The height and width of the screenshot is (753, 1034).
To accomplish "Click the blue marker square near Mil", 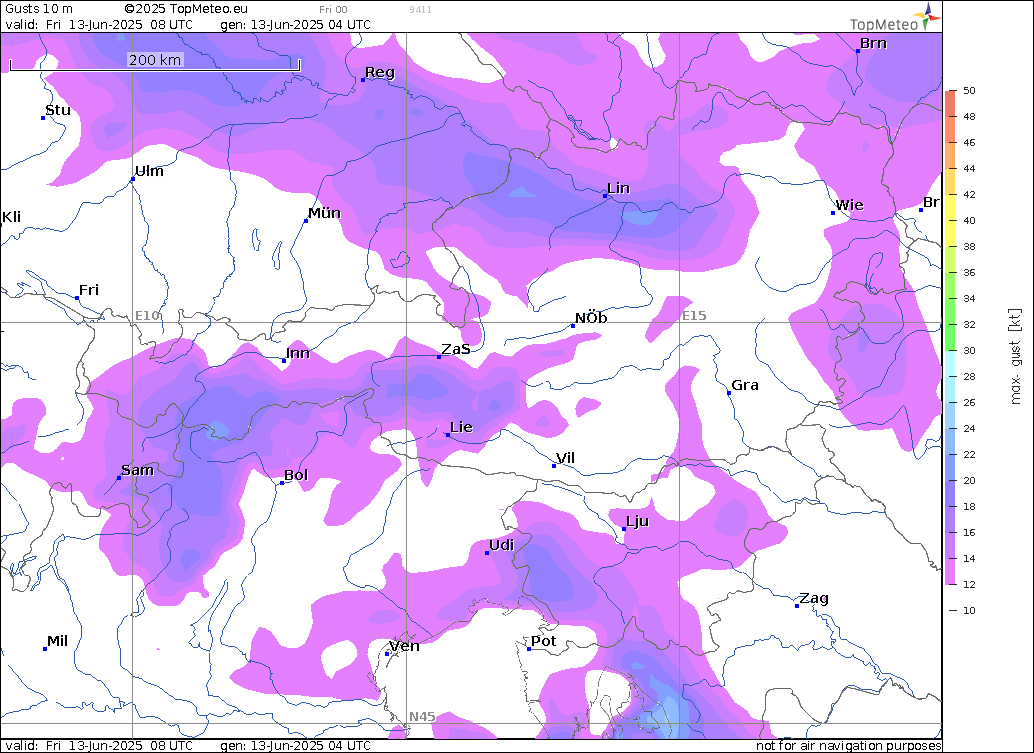I will pyautogui.click(x=45, y=649).
